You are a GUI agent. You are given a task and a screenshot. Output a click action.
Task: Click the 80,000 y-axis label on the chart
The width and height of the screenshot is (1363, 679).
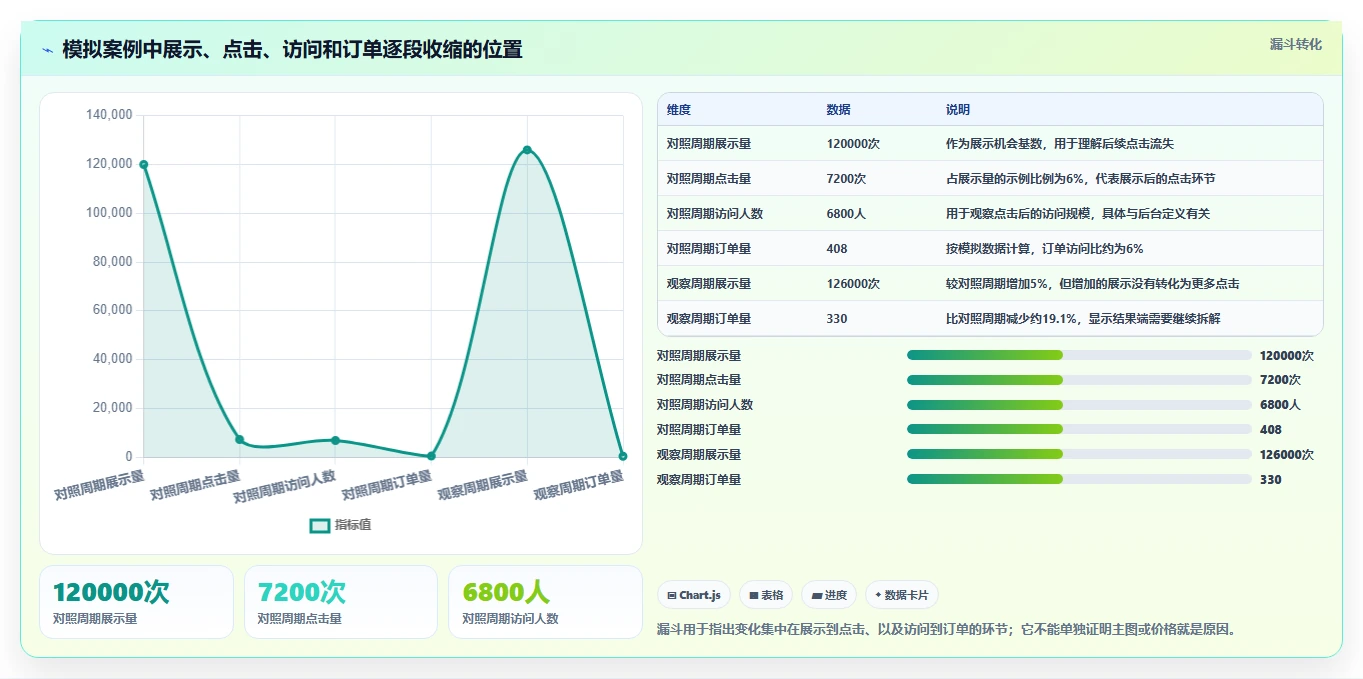pos(113,262)
